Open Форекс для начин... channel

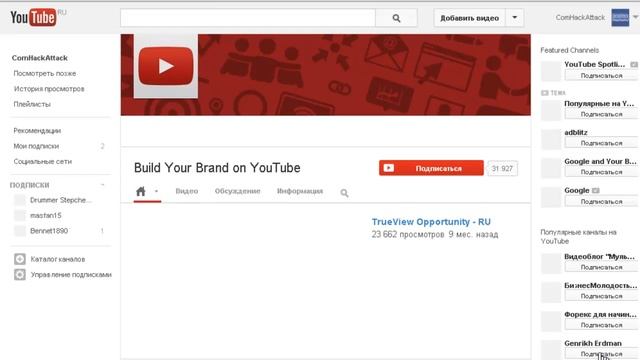600,315
